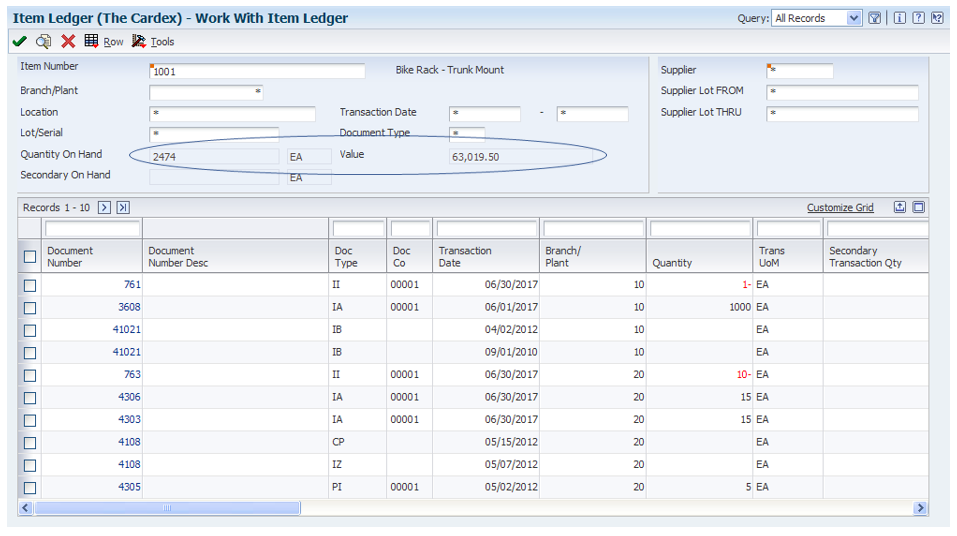Screen dimensions: 957x536
Task: Open document number 761 link
Action: click(132, 284)
